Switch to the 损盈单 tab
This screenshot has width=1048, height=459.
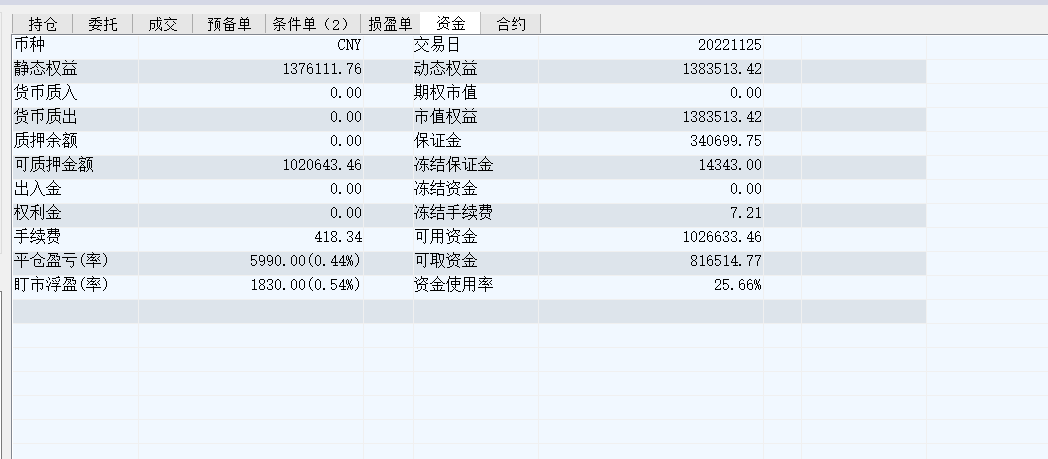click(x=390, y=24)
